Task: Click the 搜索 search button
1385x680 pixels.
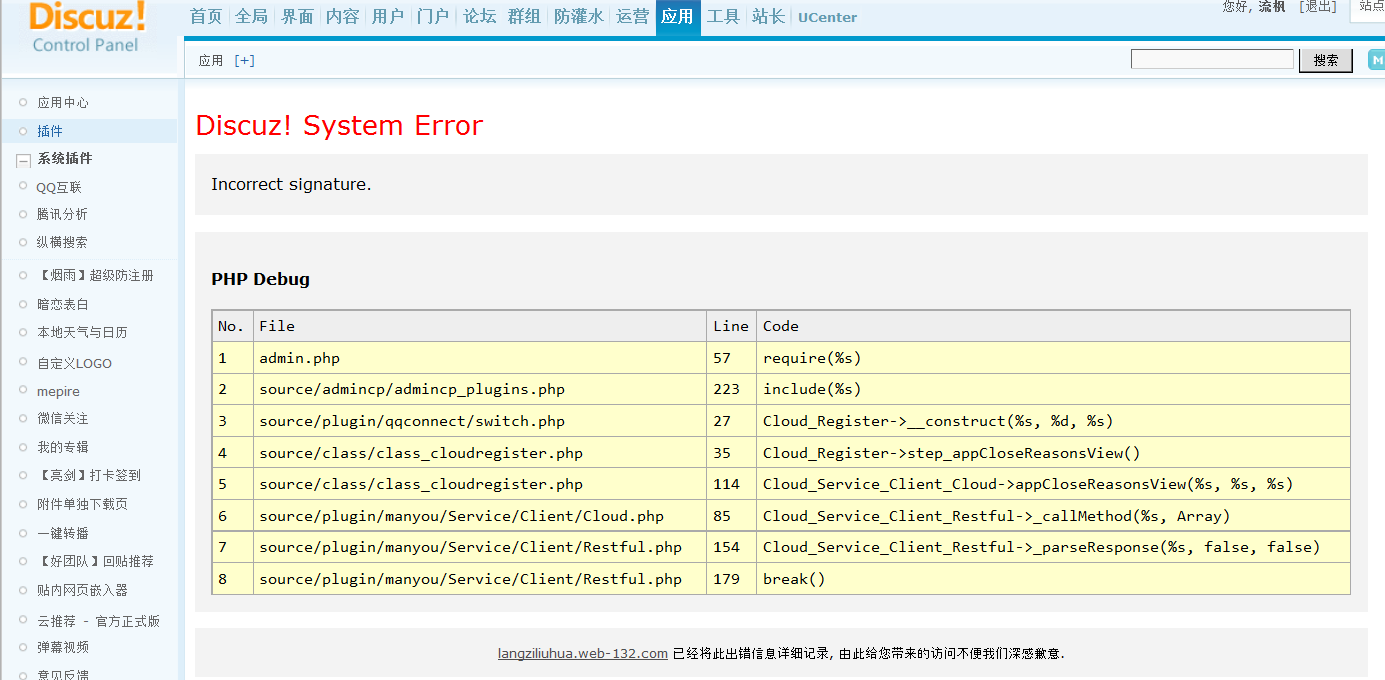Action: click(x=1326, y=60)
